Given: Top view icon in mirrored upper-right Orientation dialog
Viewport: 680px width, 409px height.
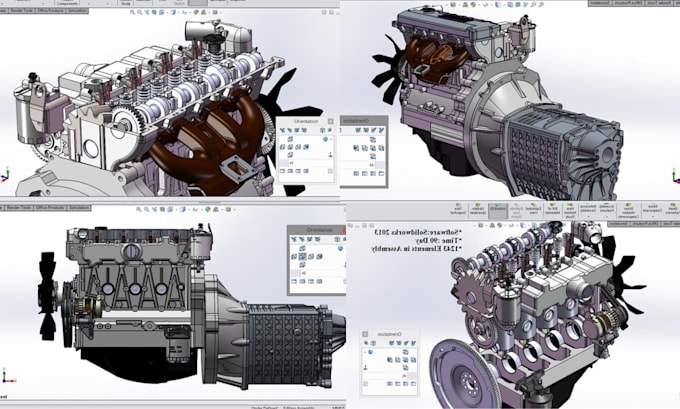Looking at the screenshot, I should (x=373, y=140).
